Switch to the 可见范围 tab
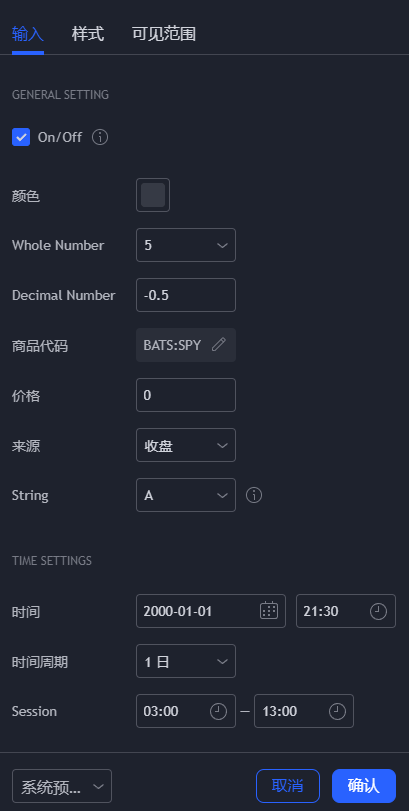 [164, 35]
